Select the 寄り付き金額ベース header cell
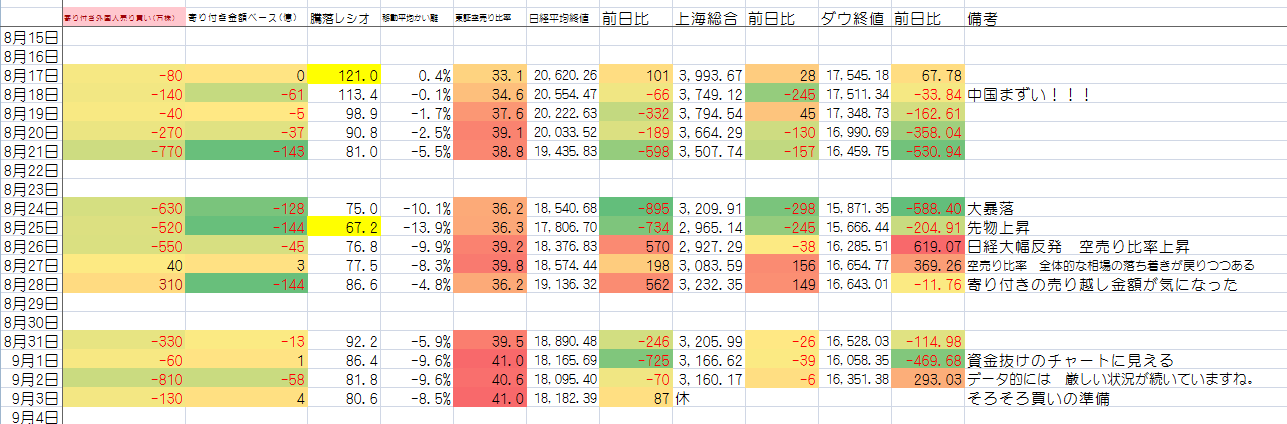Image resolution: width=1287 pixels, height=424 pixels. click(246, 19)
